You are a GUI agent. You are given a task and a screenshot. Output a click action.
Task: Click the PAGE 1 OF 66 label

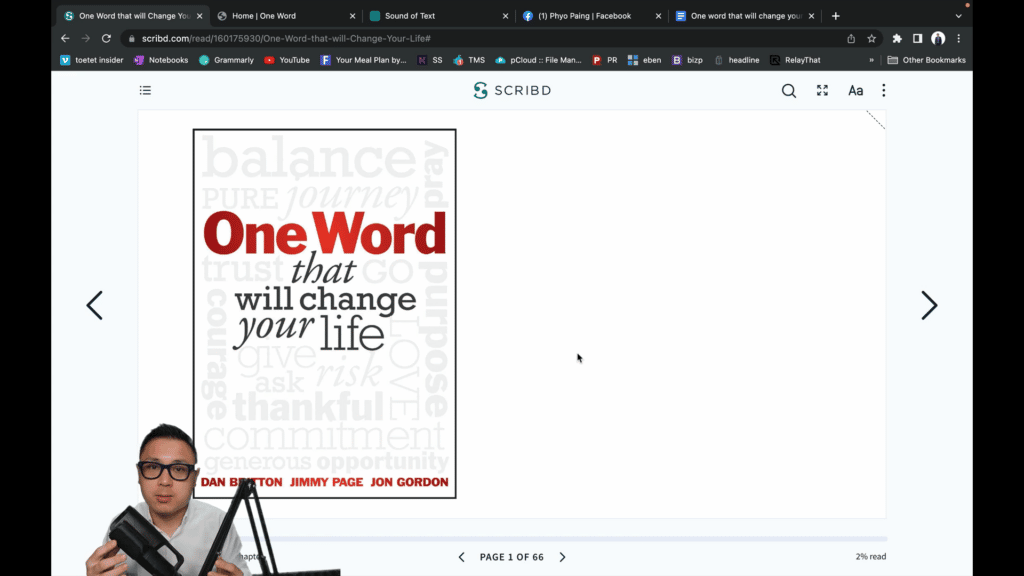511,557
